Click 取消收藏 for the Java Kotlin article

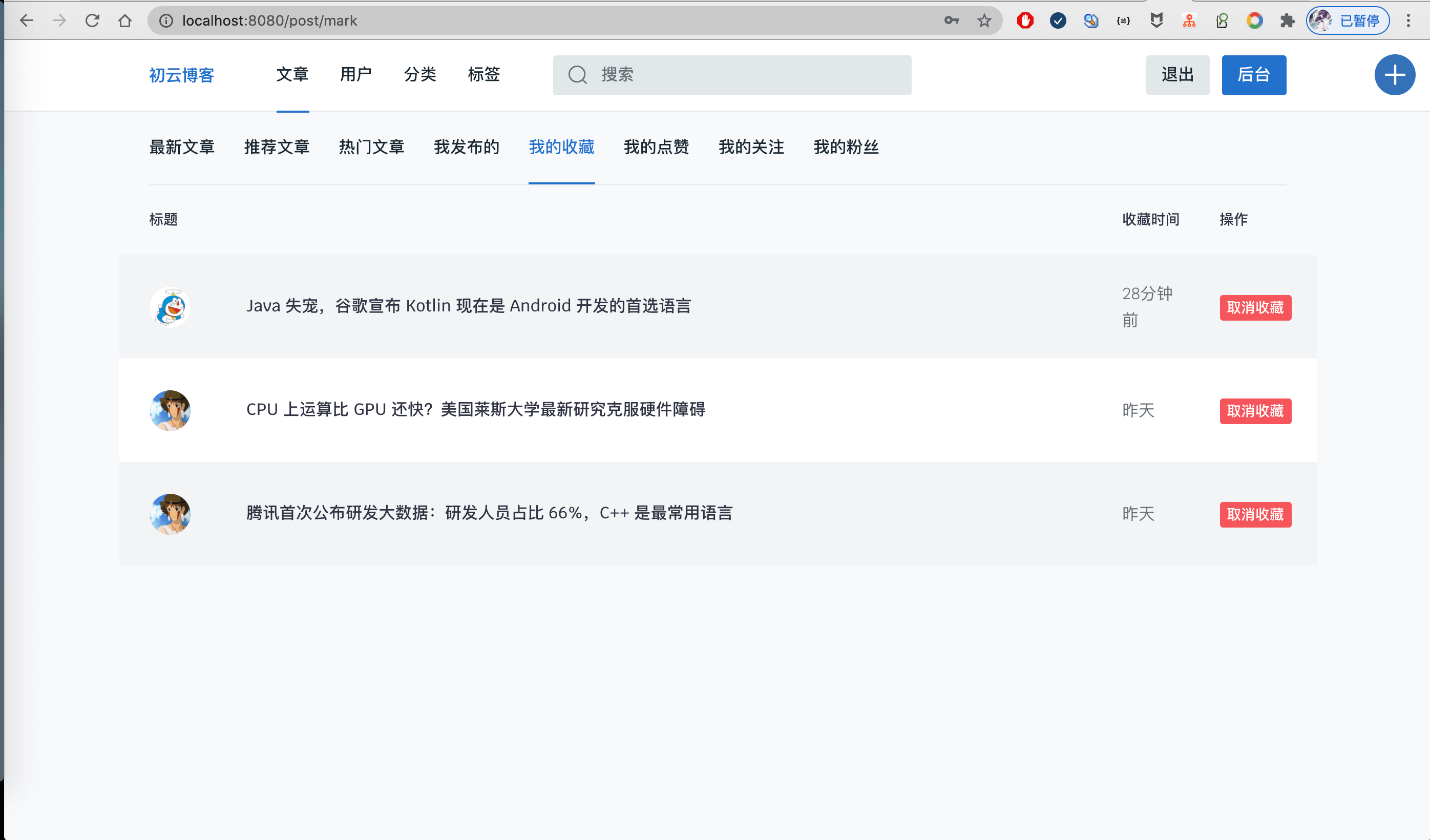1255,308
